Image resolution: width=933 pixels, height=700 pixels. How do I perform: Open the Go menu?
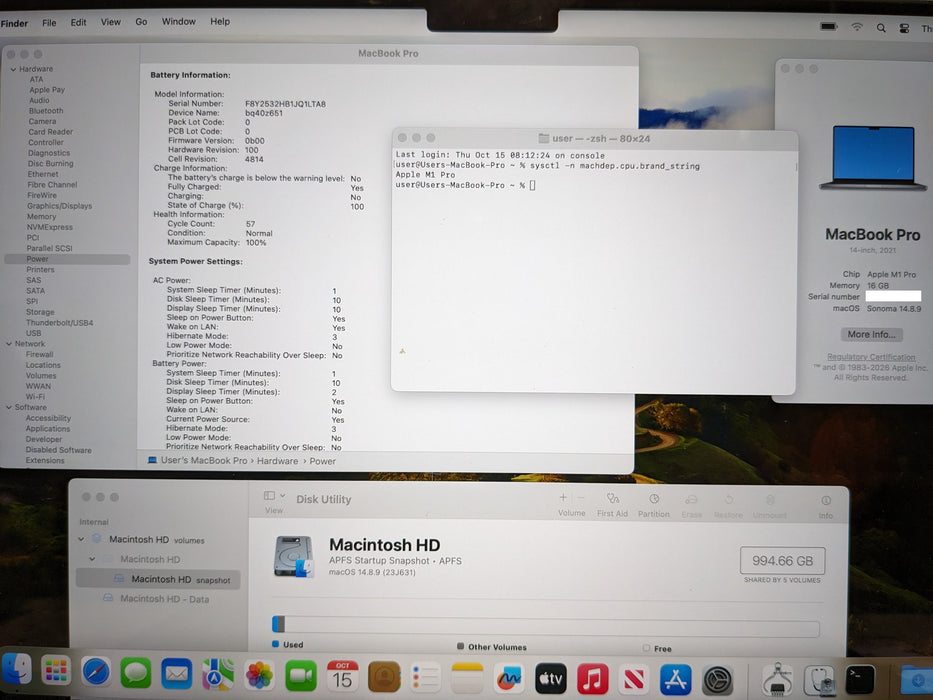click(141, 21)
